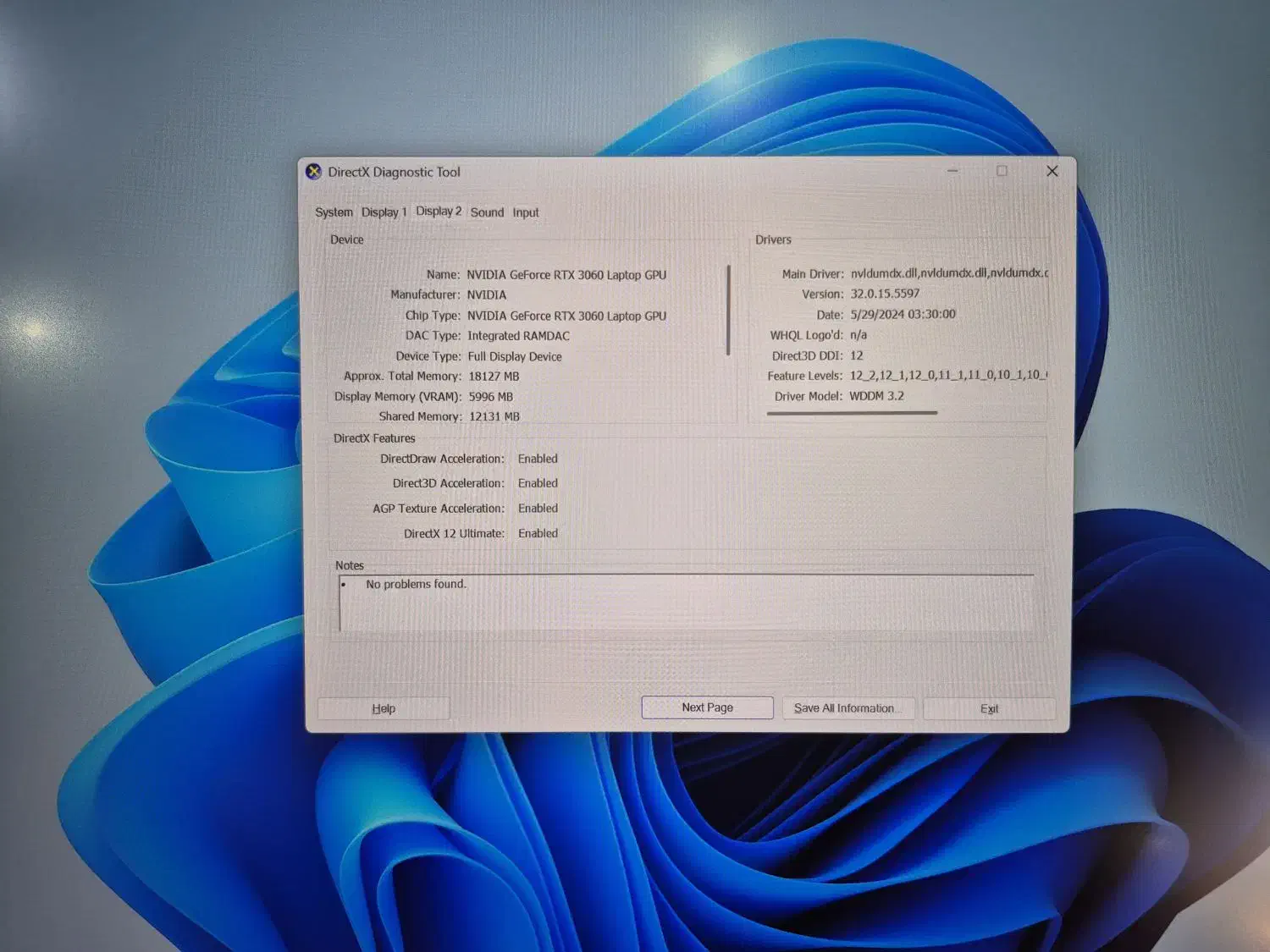Click inside the Notes text box
The height and width of the screenshot is (952, 1270).
pos(686,603)
